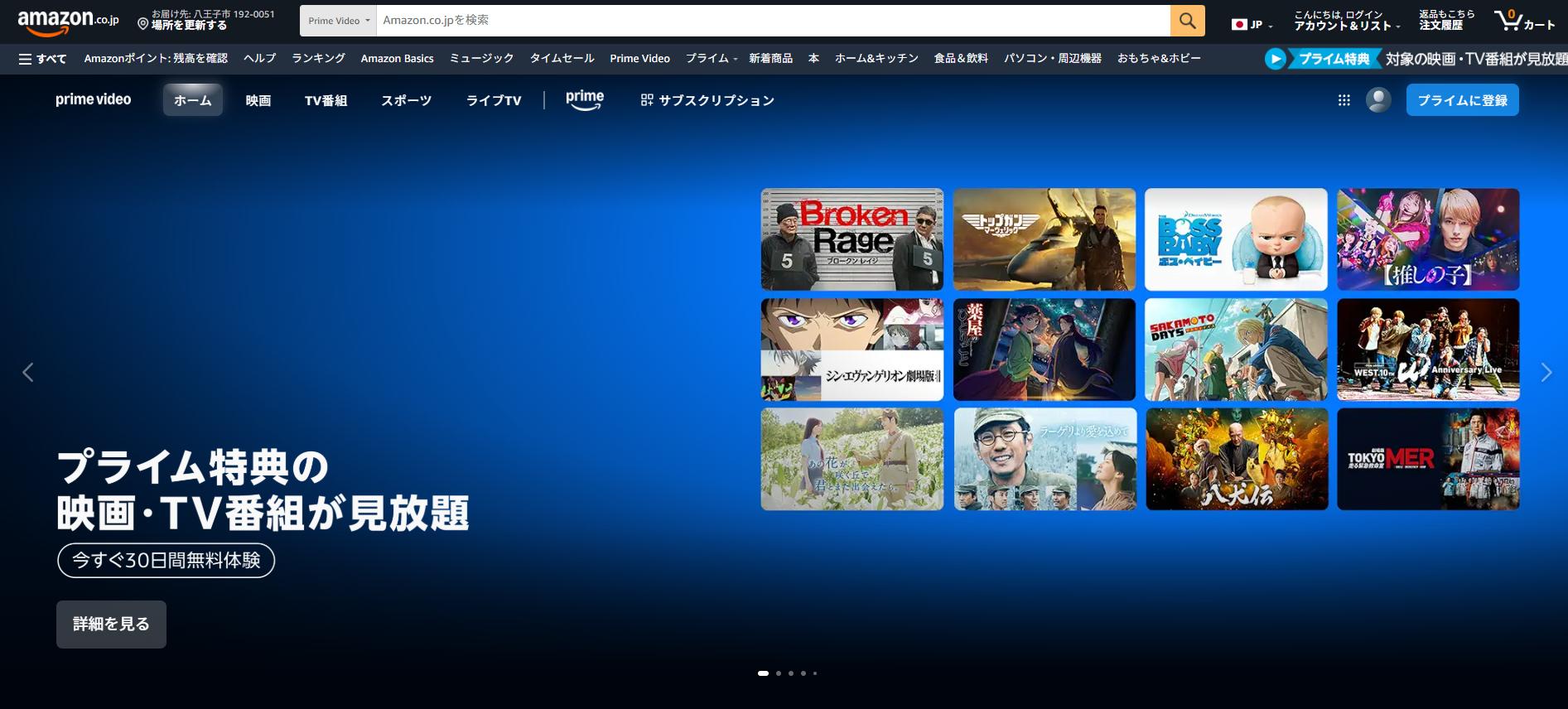Open the 【推しの子】 thumbnail
Viewport: 1568px width, 709px height.
(1428, 239)
